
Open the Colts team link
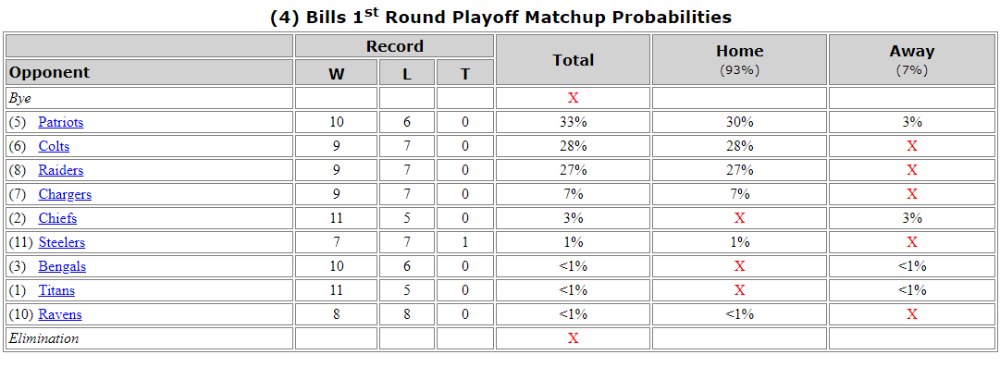54,146
